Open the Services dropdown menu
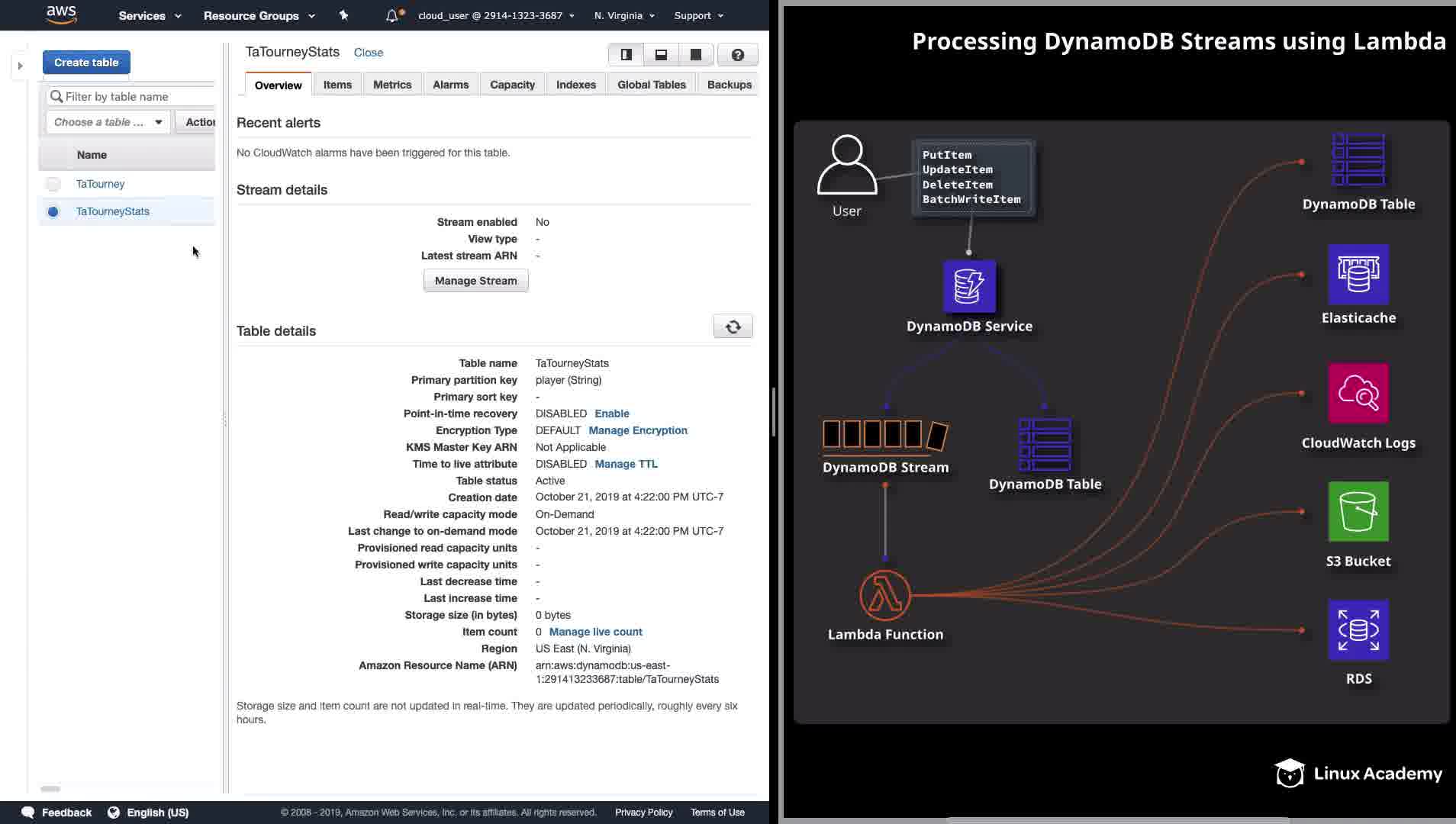Image resolution: width=1456 pixels, height=824 pixels. click(x=150, y=15)
